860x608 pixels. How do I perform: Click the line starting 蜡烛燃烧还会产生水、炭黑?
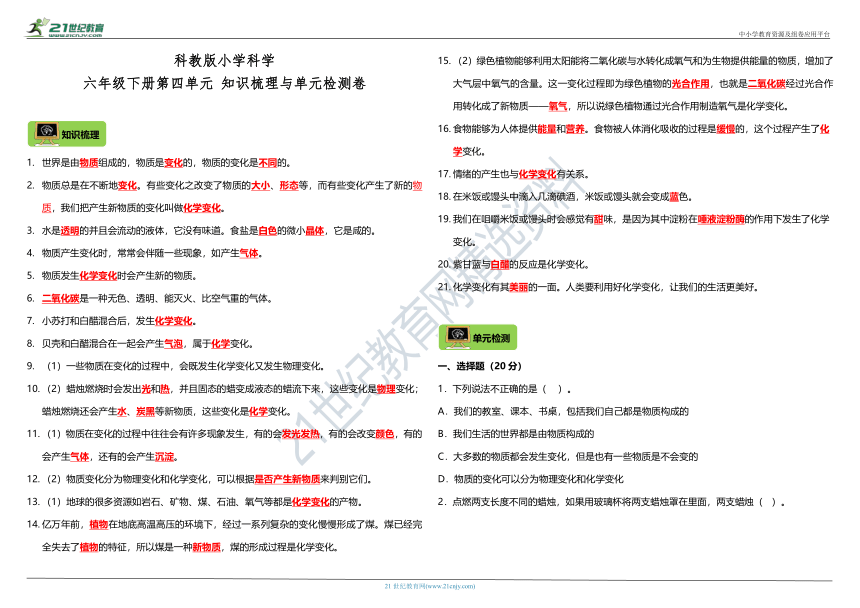pos(167,412)
